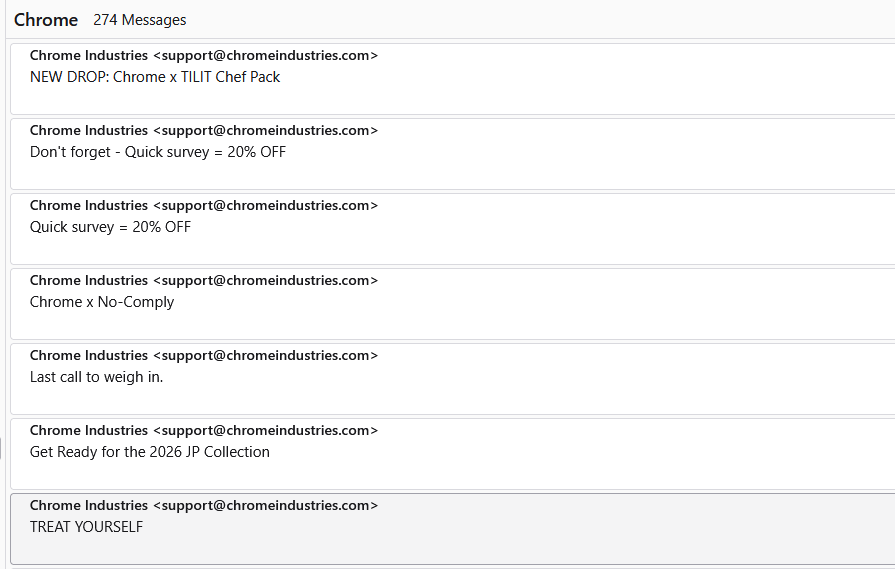Viewport: 895px width, 569px height.
Task: Click sender line above 'TREAT YOURSELF'
Action: click(x=204, y=505)
